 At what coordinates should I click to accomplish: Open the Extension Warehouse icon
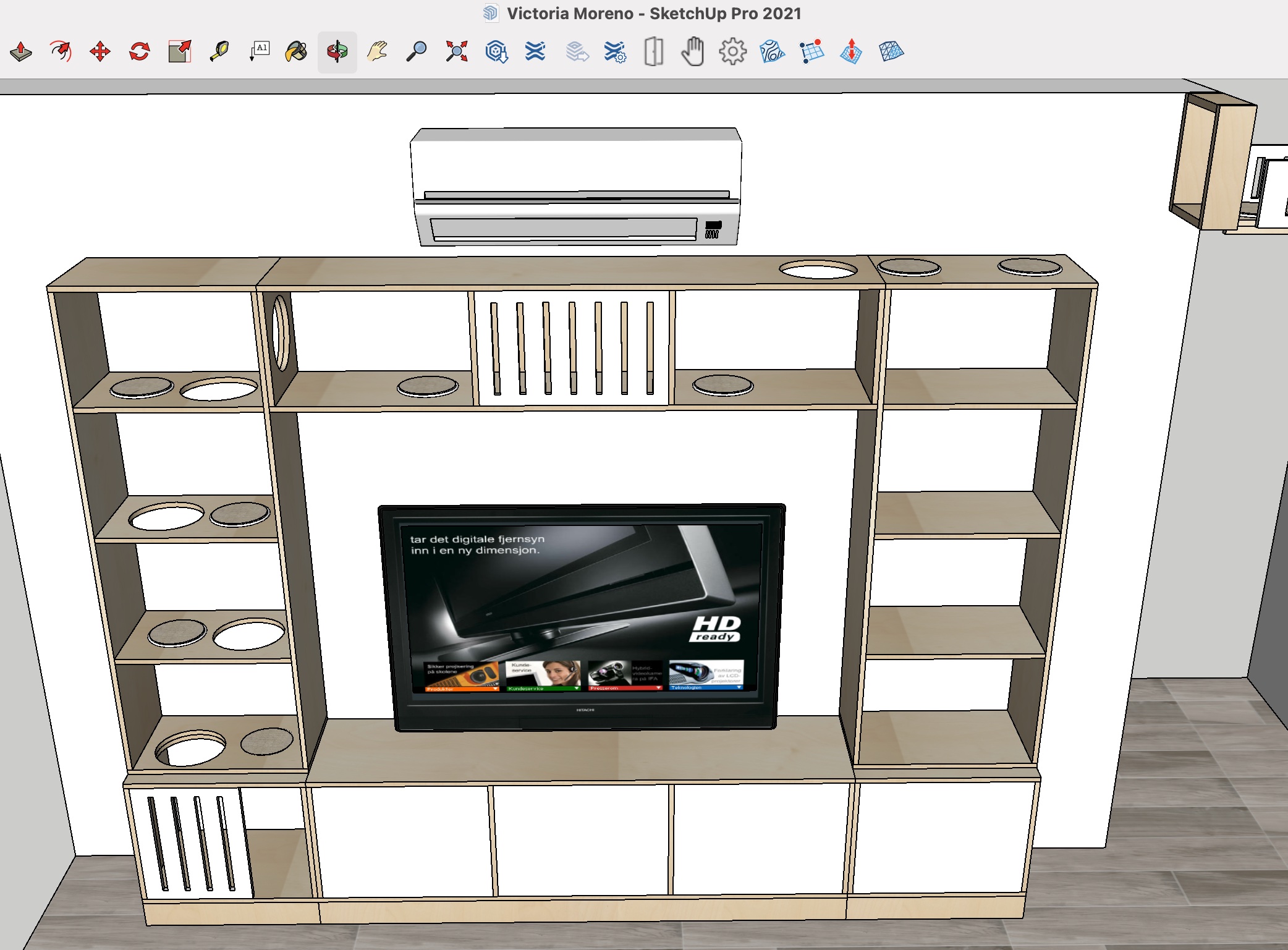[535, 52]
